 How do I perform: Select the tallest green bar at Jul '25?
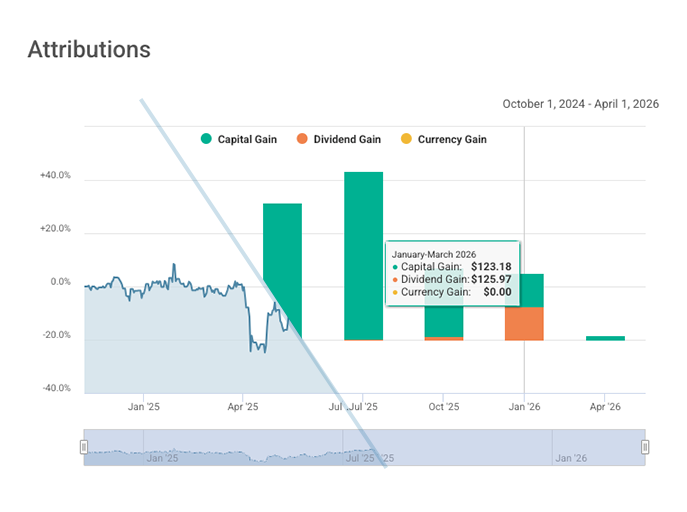363,255
